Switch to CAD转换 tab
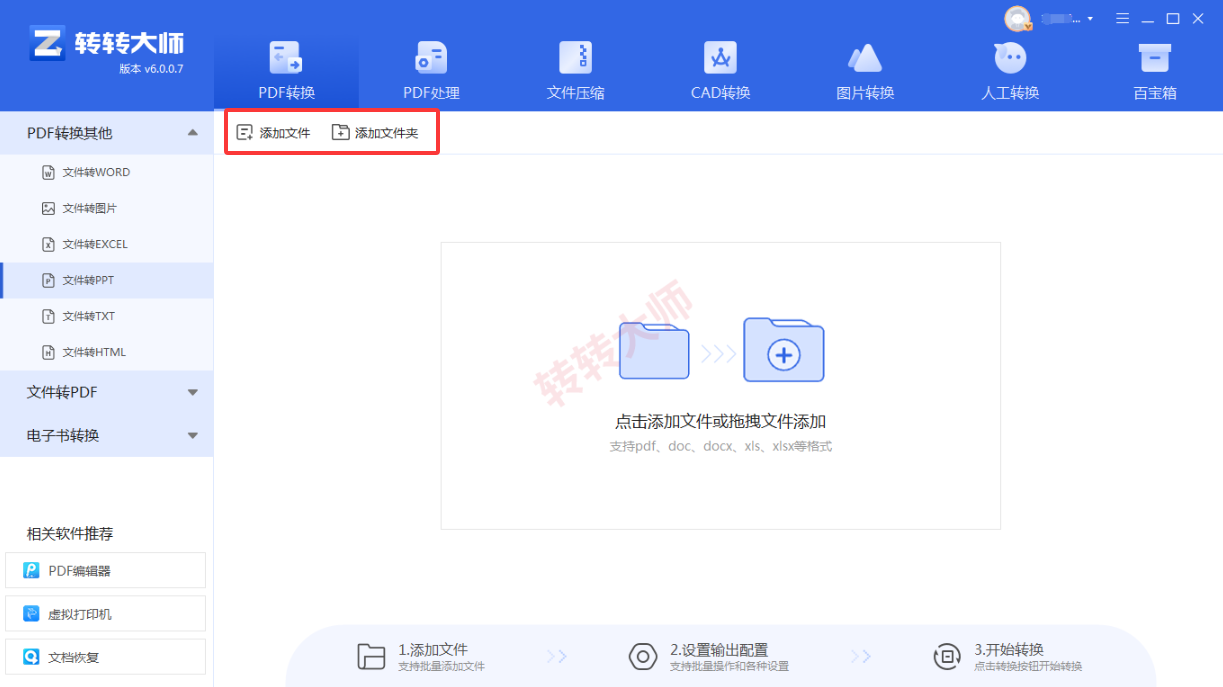 (720, 72)
